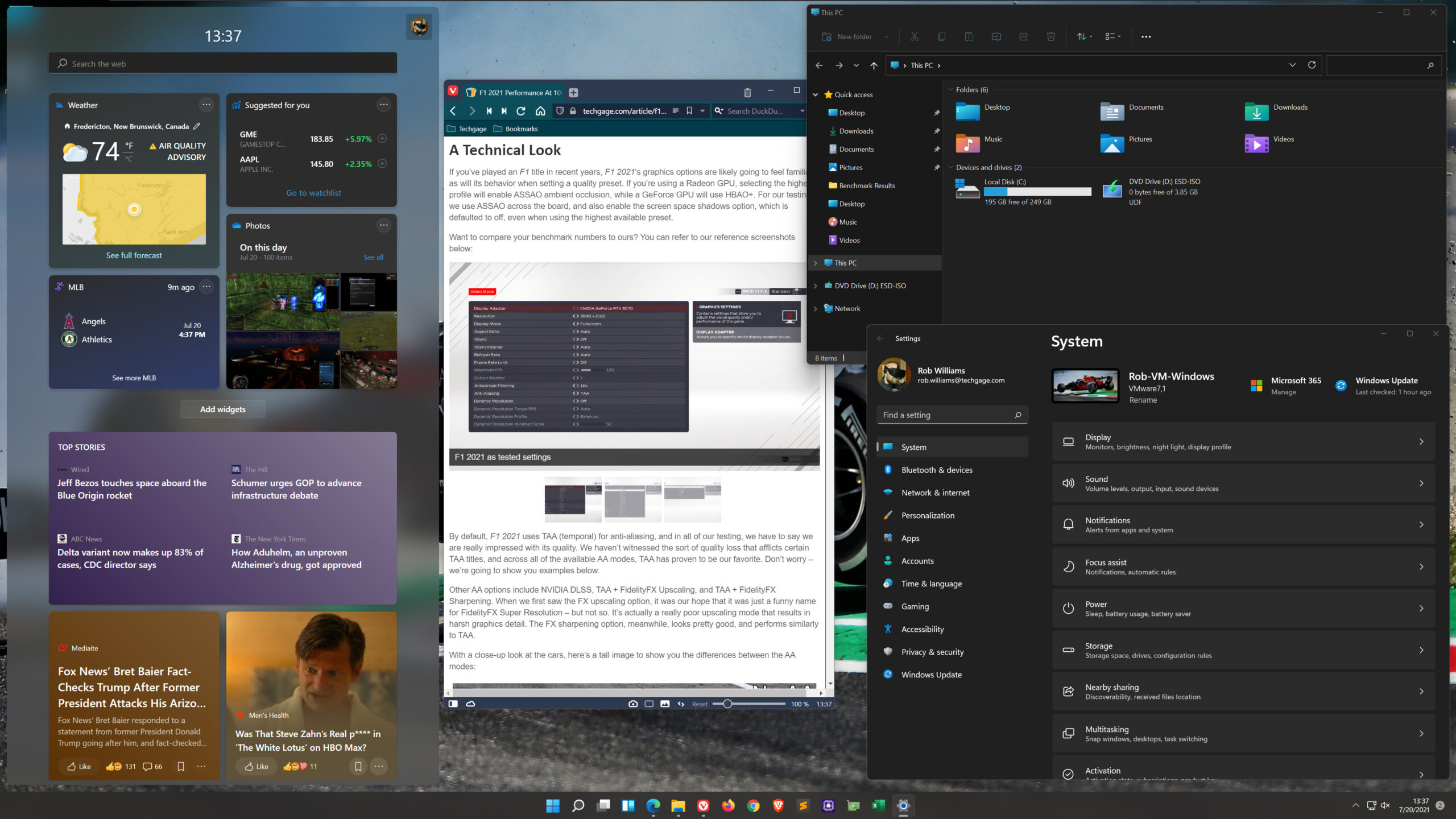Viewport: 1456px width, 819px height.
Task: Click Rename under Rob-VM-Windows
Action: (1143, 400)
